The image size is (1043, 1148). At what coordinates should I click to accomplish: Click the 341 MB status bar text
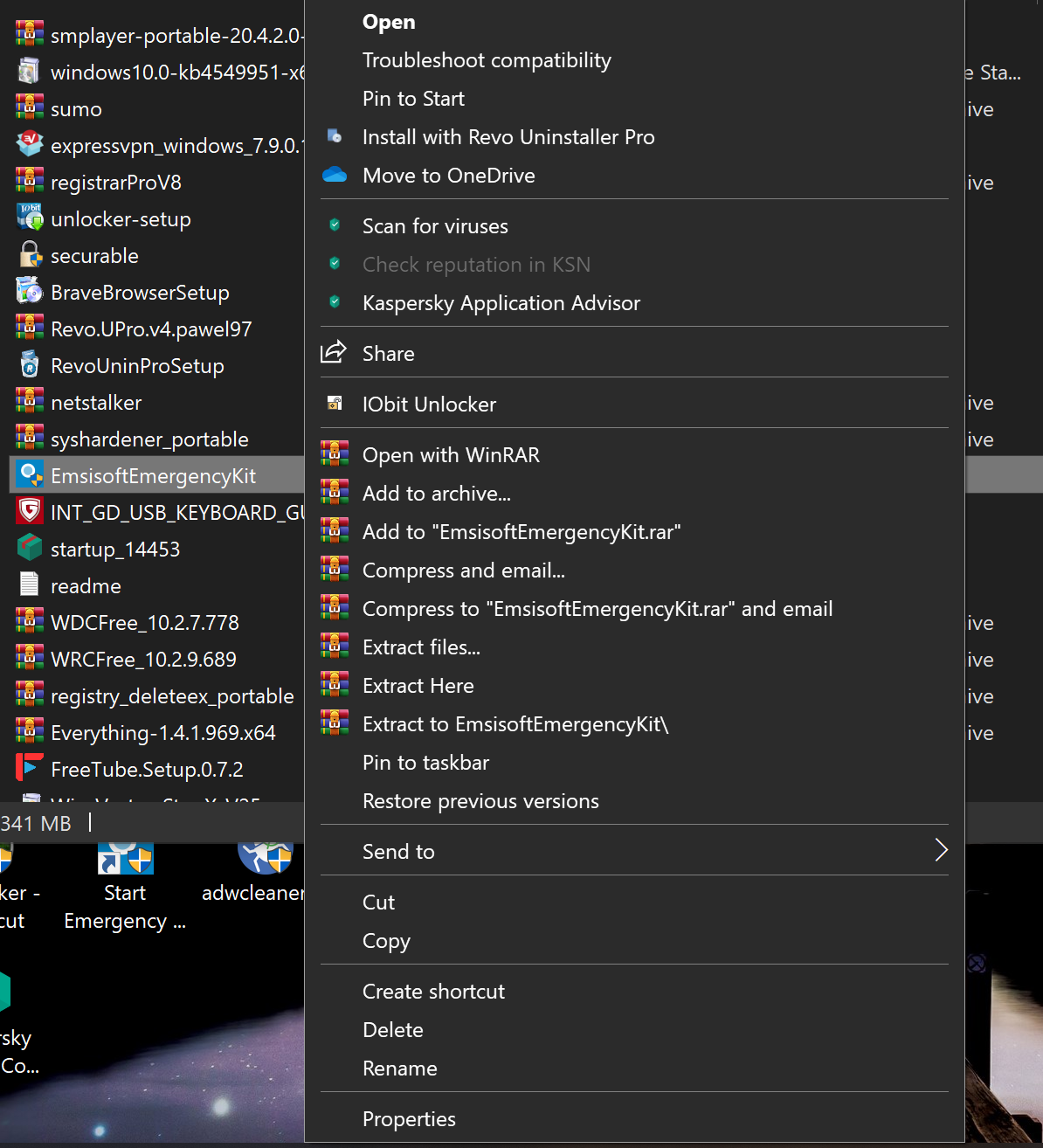pyautogui.click(x=36, y=824)
